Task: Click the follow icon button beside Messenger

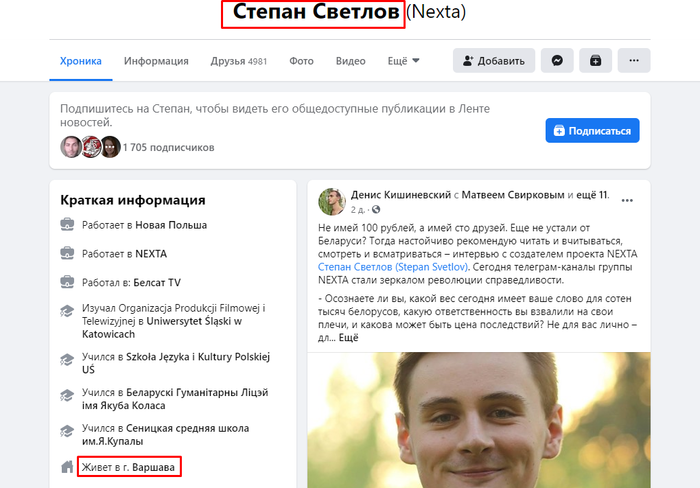Action: coord(595,61)
